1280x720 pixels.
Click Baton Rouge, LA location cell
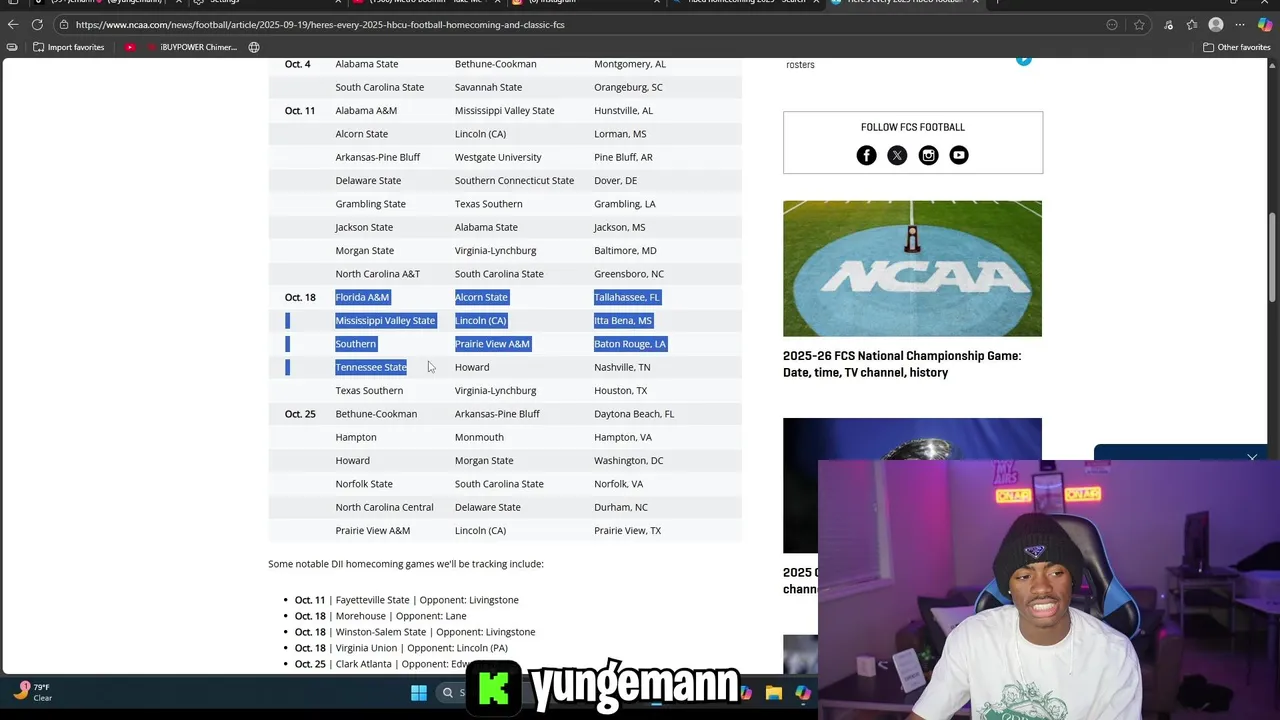click(630, 344)
